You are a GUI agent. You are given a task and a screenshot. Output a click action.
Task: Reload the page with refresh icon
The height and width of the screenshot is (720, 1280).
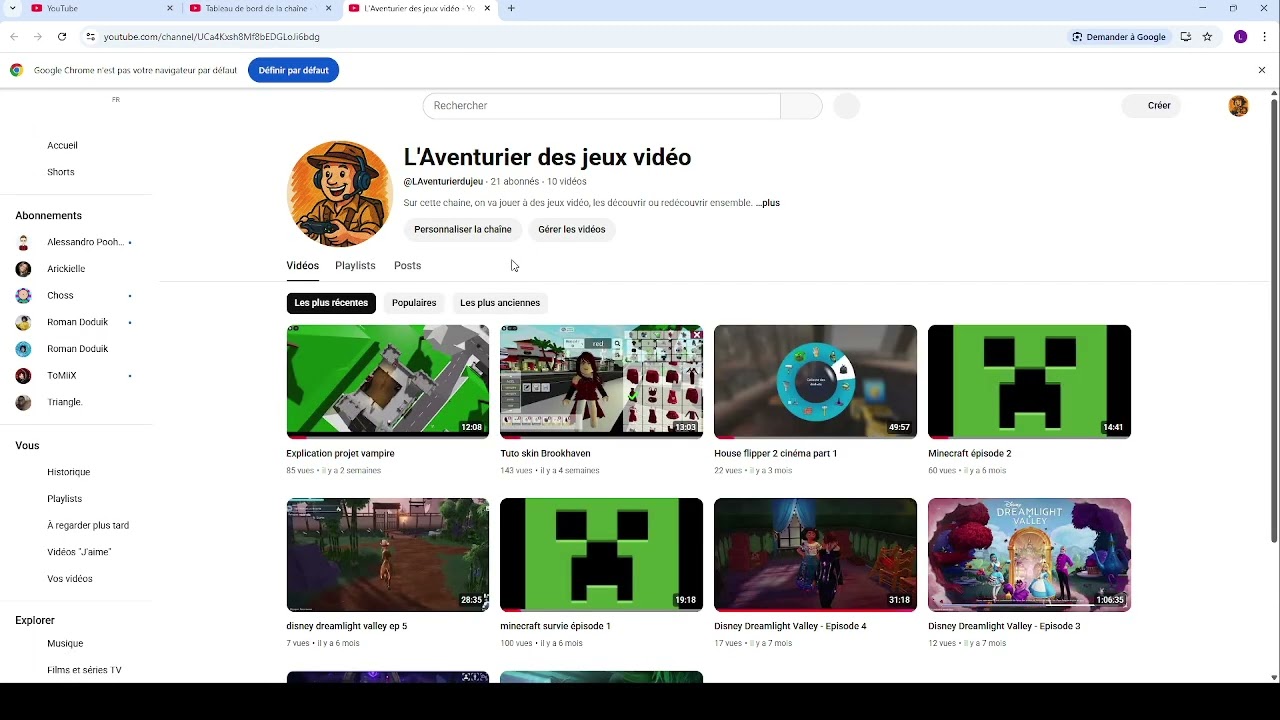[62, 37]
